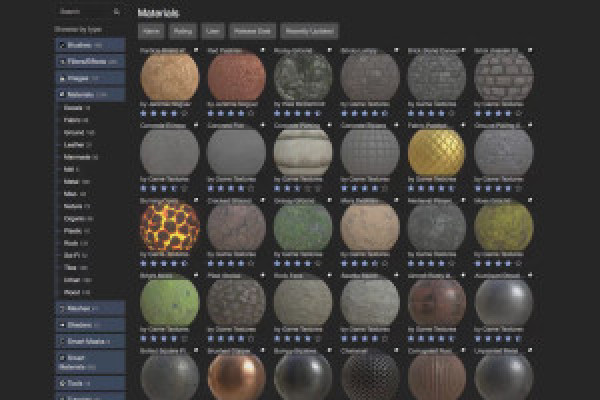Image resolution: width=600 pixels, height=400 pixels.
Task: Open the white stacked-stone material thumbnail
Action: tap(303, 152)
